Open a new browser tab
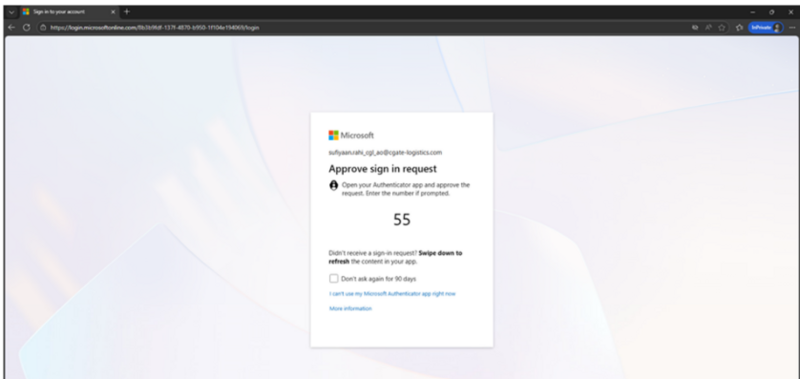The height and width of the screenshot is (379, 800). click(x=127, y=12)
